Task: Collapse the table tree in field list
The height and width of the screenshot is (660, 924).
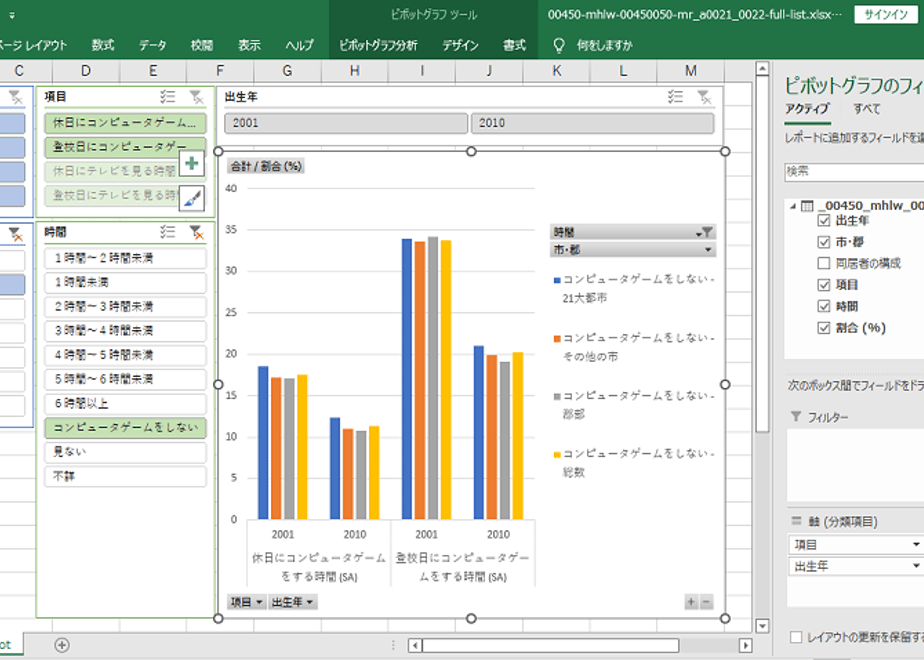Action: click(793, 206)
